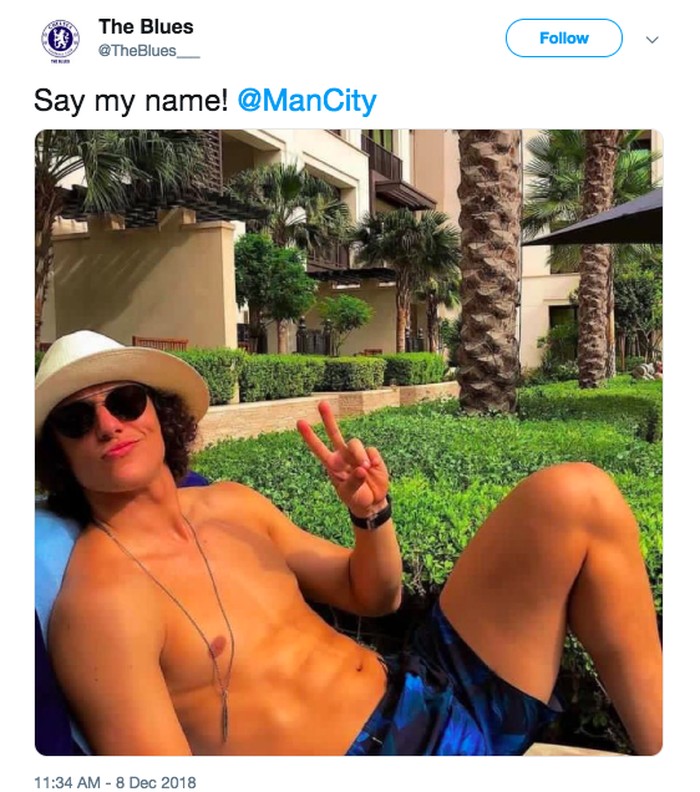Click the @TheBlues___ handle
The height and width of the screenshot is (792, 700).
pyautogui.click(x=149, y=52)
